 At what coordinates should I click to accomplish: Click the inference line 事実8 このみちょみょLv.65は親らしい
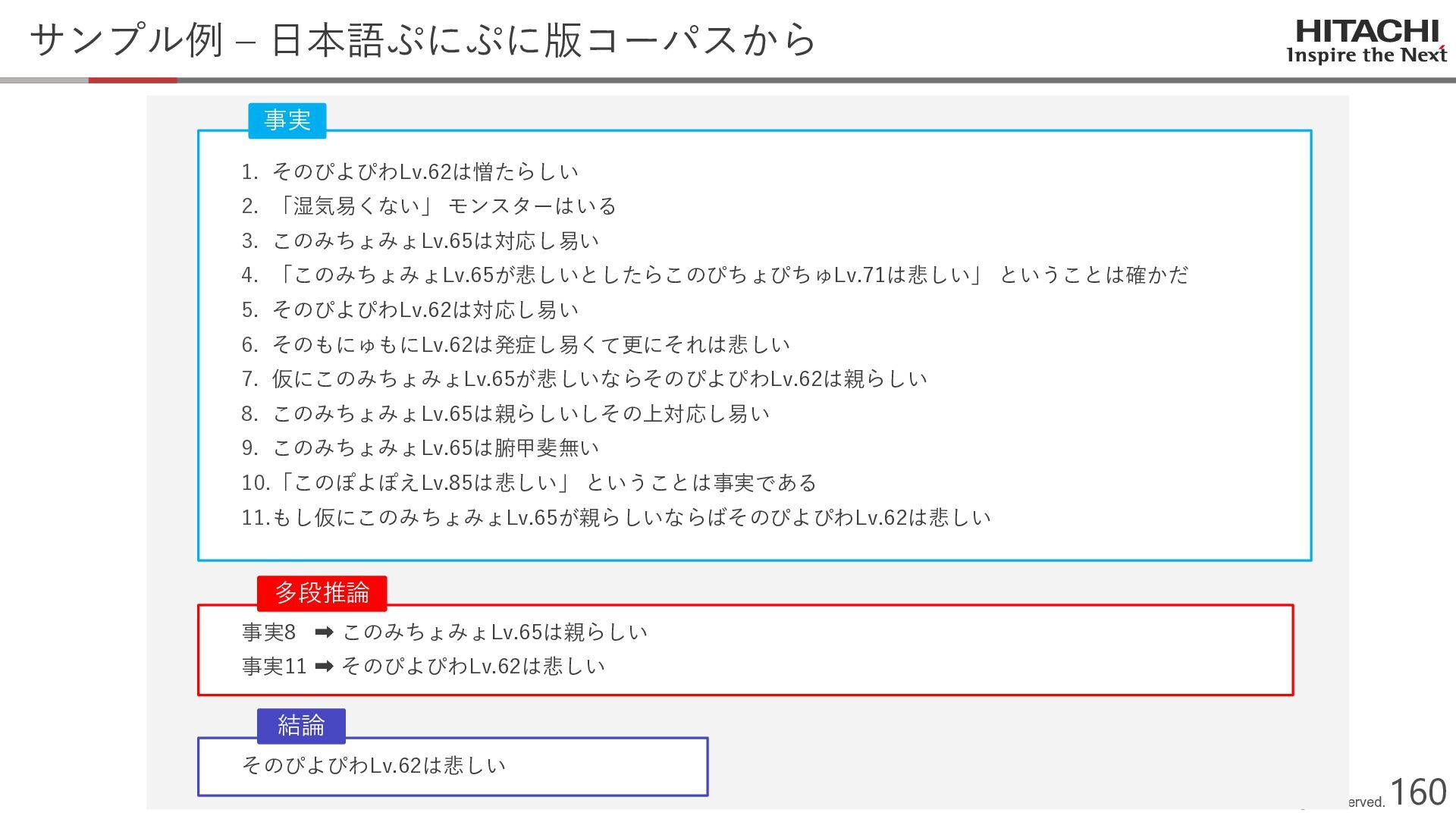pyautogui.click(x=445, y=632)
